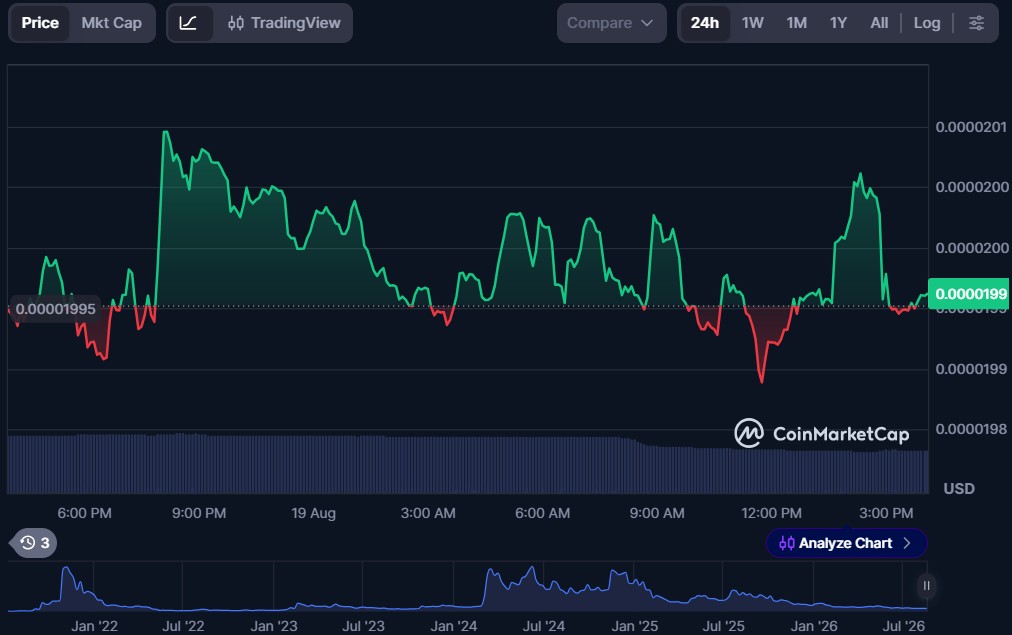Click the 3:00 AM time label
The width and height of the screenshot is (1012, 635).
[428, 513]
